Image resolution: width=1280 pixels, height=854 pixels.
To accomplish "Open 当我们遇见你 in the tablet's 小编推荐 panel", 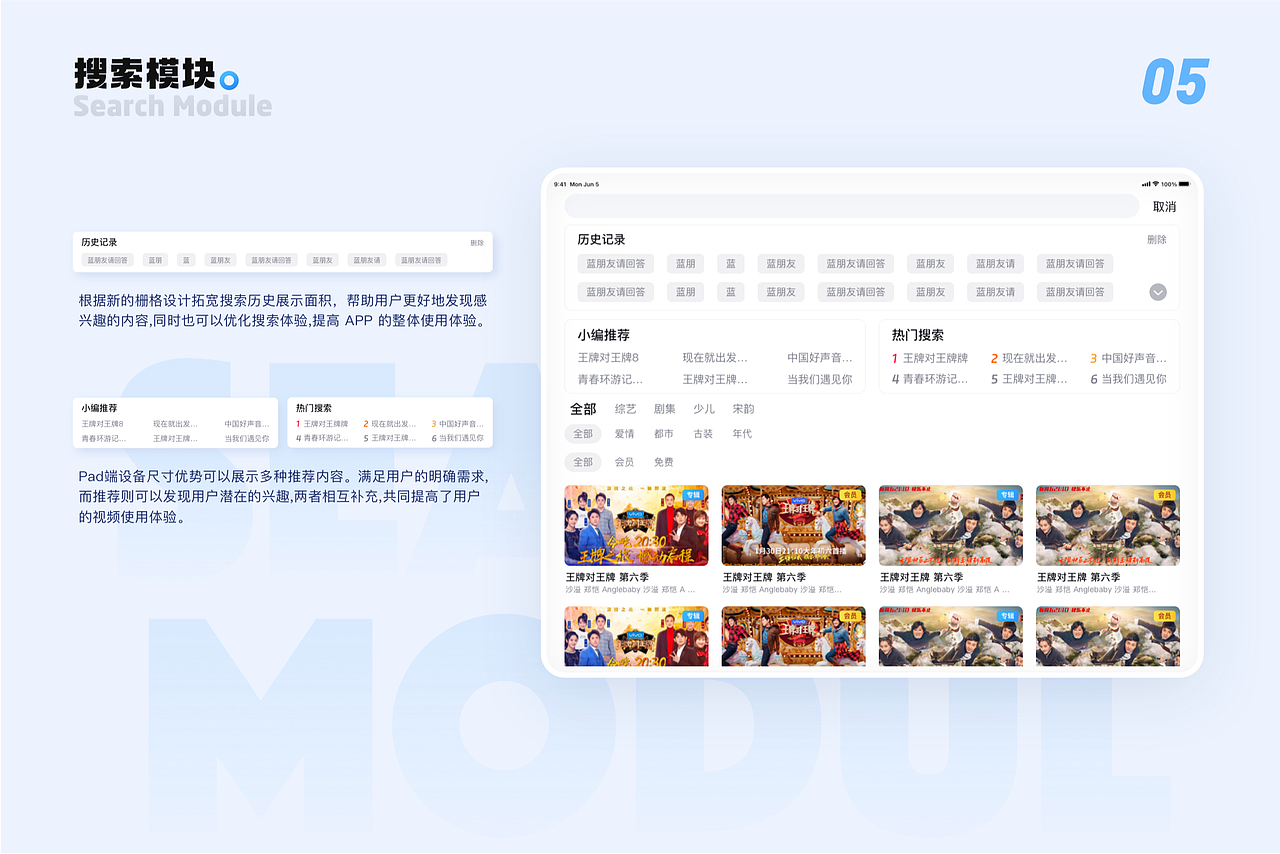I will click(x=820, y=380).
